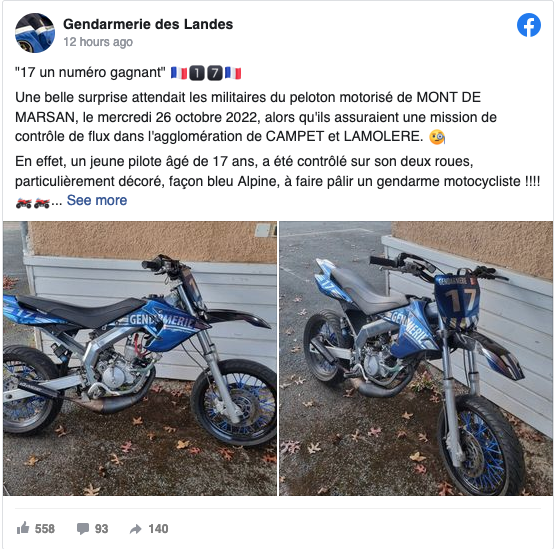Click the first French flag emoji
The image size is (557, 549).
coord(179,73)
